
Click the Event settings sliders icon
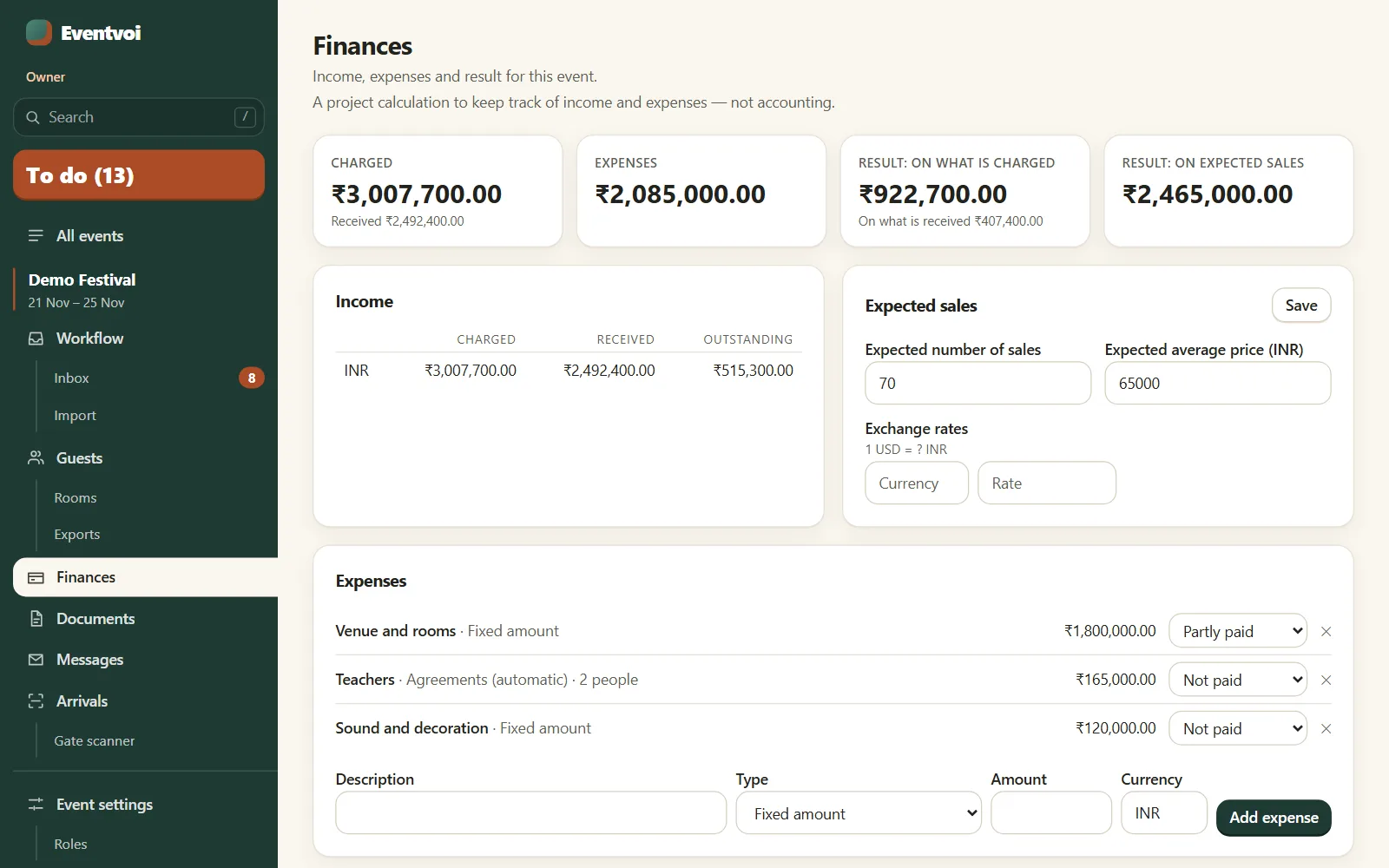coord(36,805)
